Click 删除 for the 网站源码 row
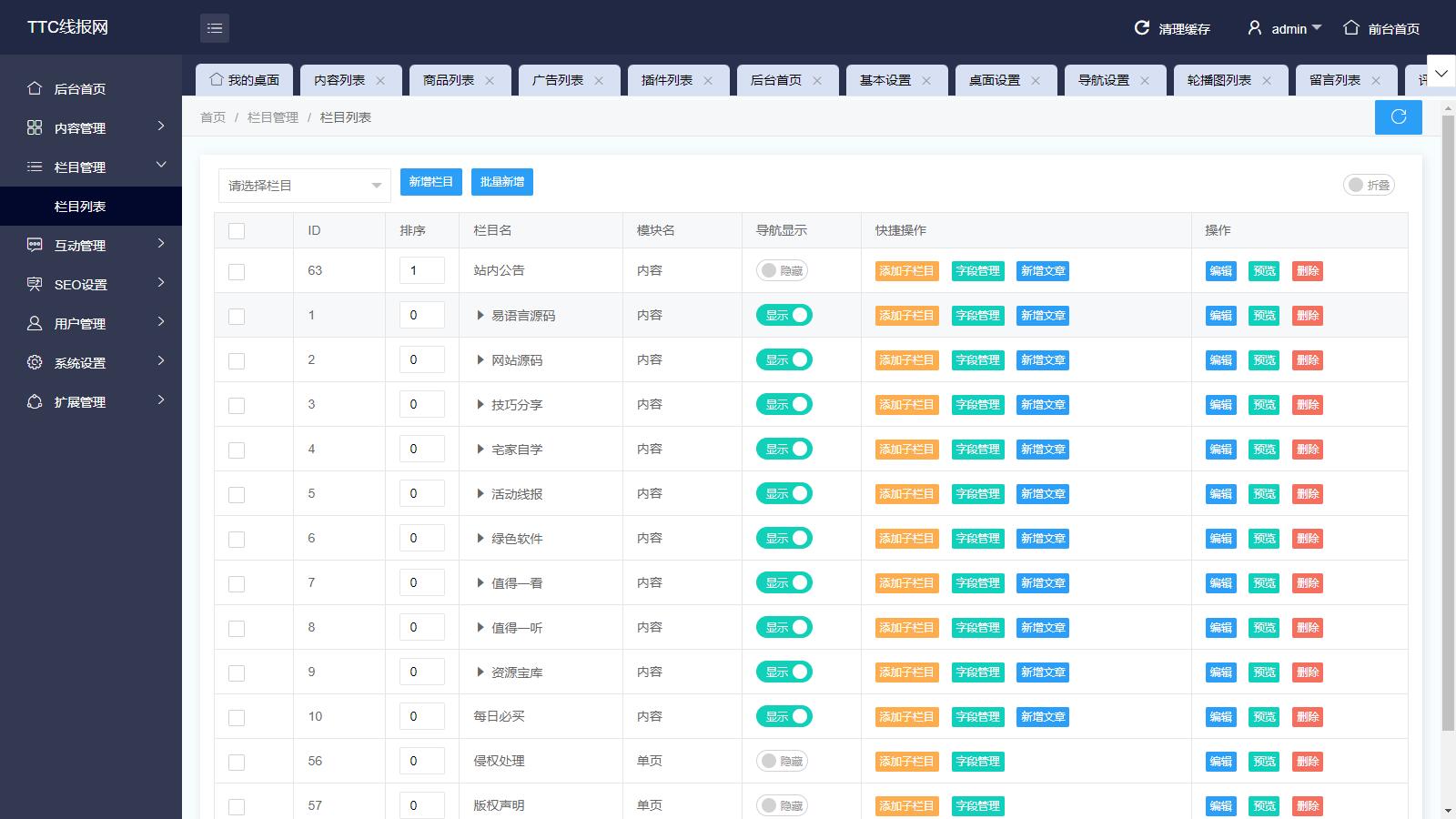This screenshot has width=1456, height=819. point(1307,360)
